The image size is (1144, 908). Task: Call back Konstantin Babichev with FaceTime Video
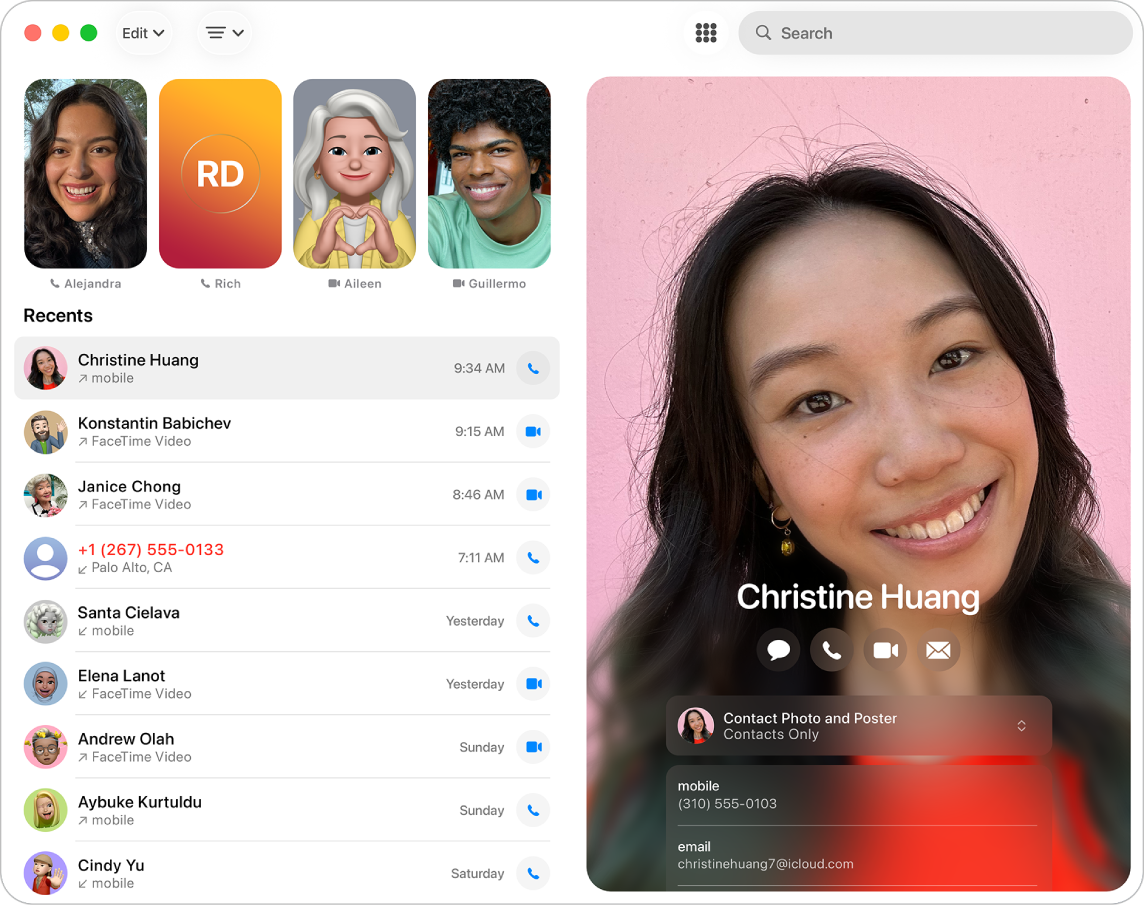pyautogui.click(x=533, y=431)
